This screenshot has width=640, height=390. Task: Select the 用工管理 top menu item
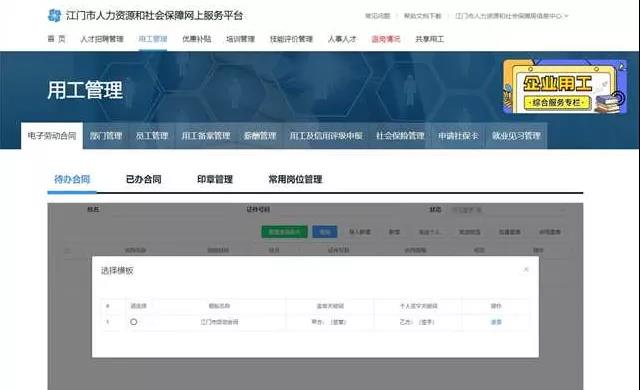pyautogui.click(x=153, y=39)
